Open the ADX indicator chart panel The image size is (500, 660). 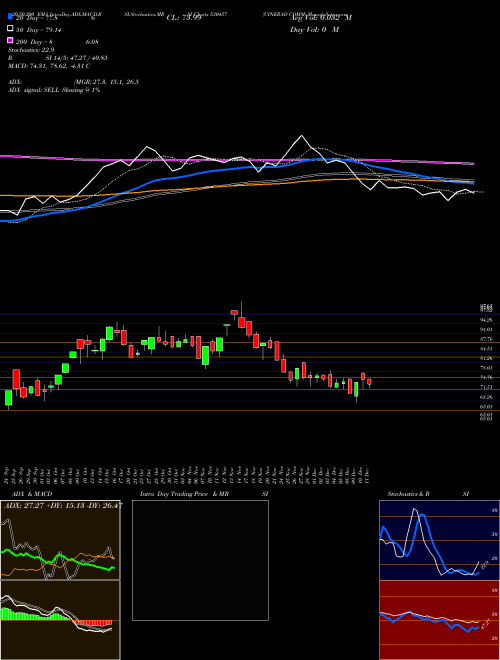(60, 540)
